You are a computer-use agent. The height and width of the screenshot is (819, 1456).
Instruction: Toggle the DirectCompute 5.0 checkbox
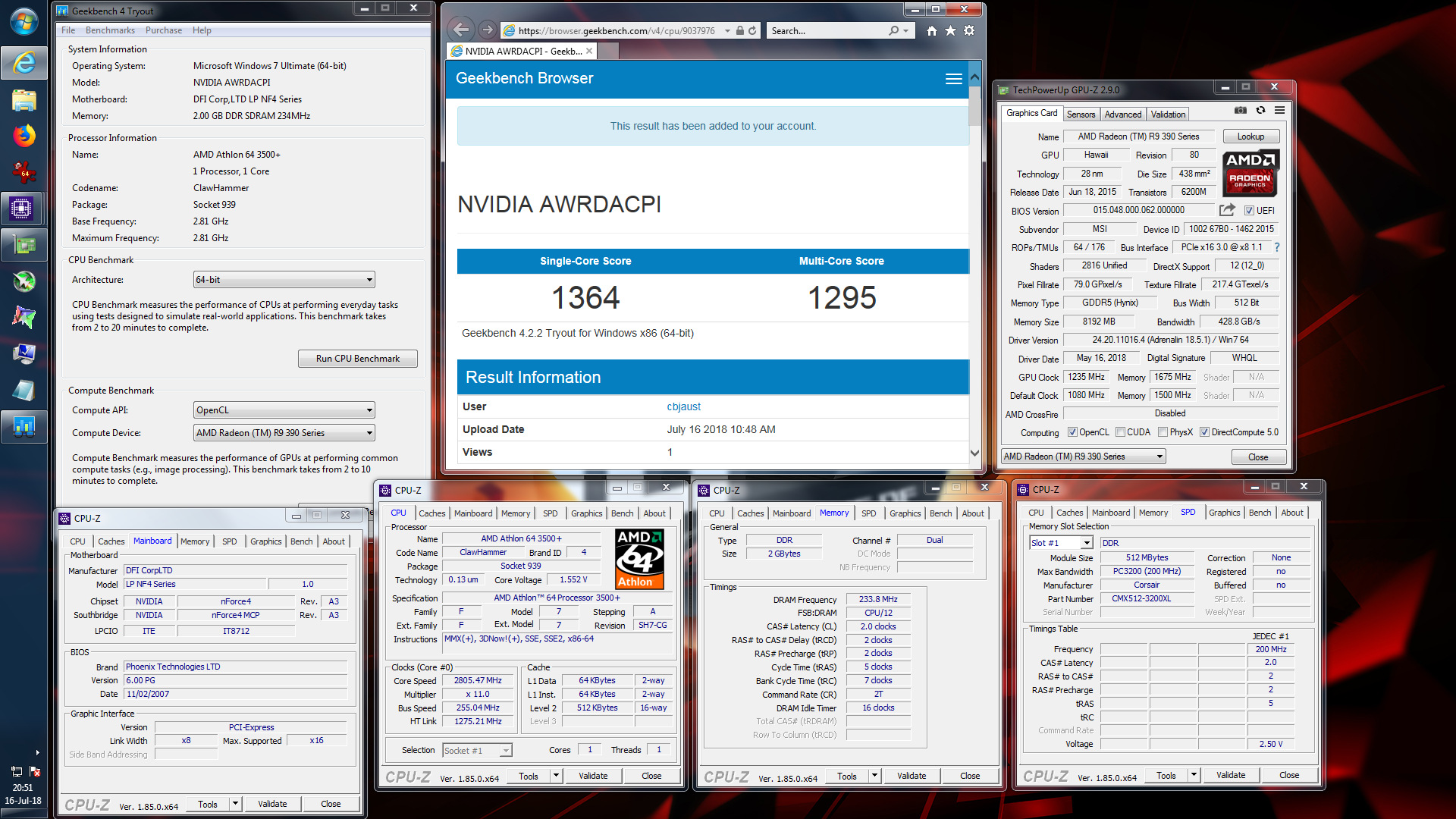pyautogui.click(x=1204, y=432)
